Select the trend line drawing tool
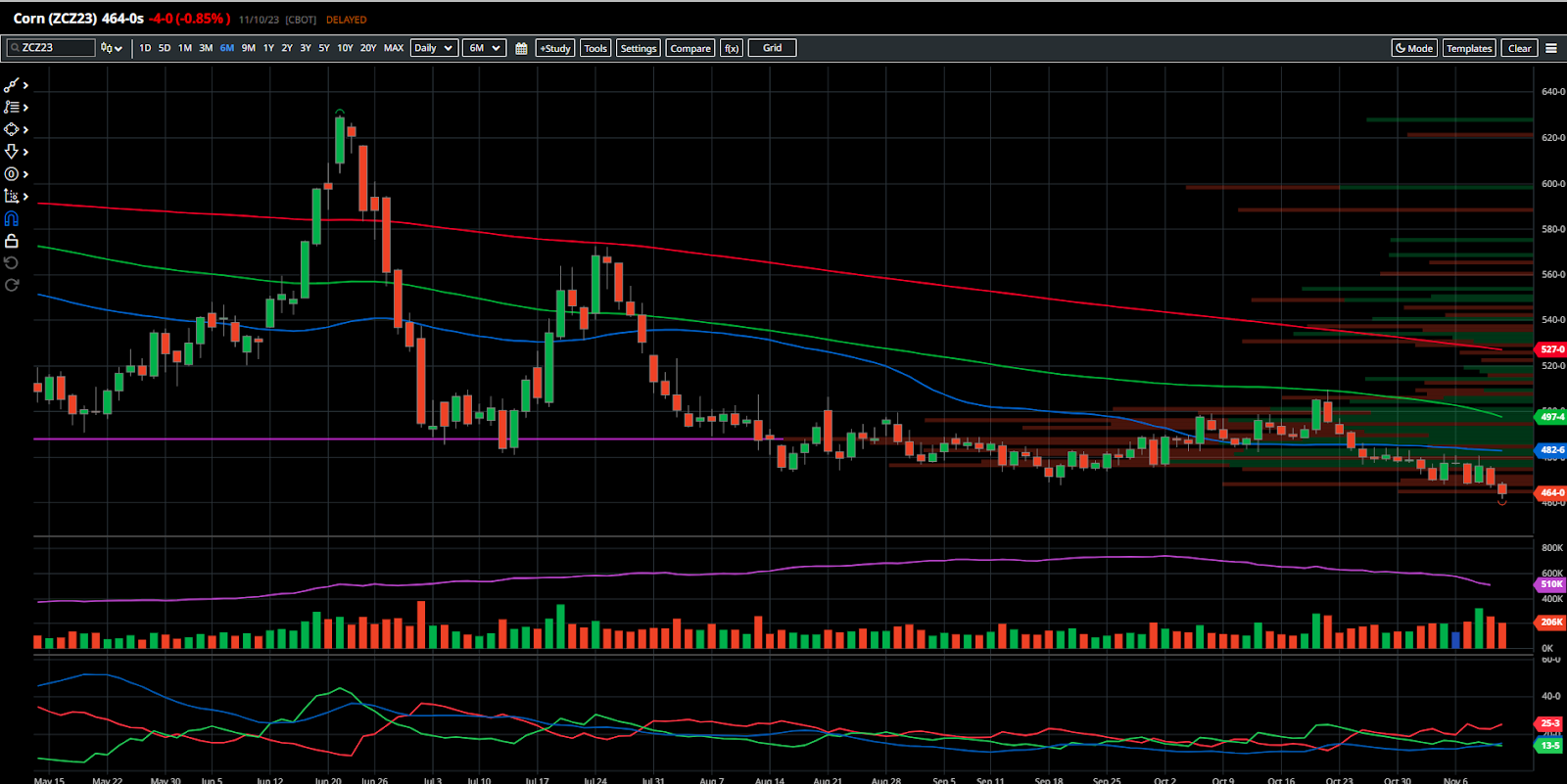1567x784 pixels. (x=12, y=86)
